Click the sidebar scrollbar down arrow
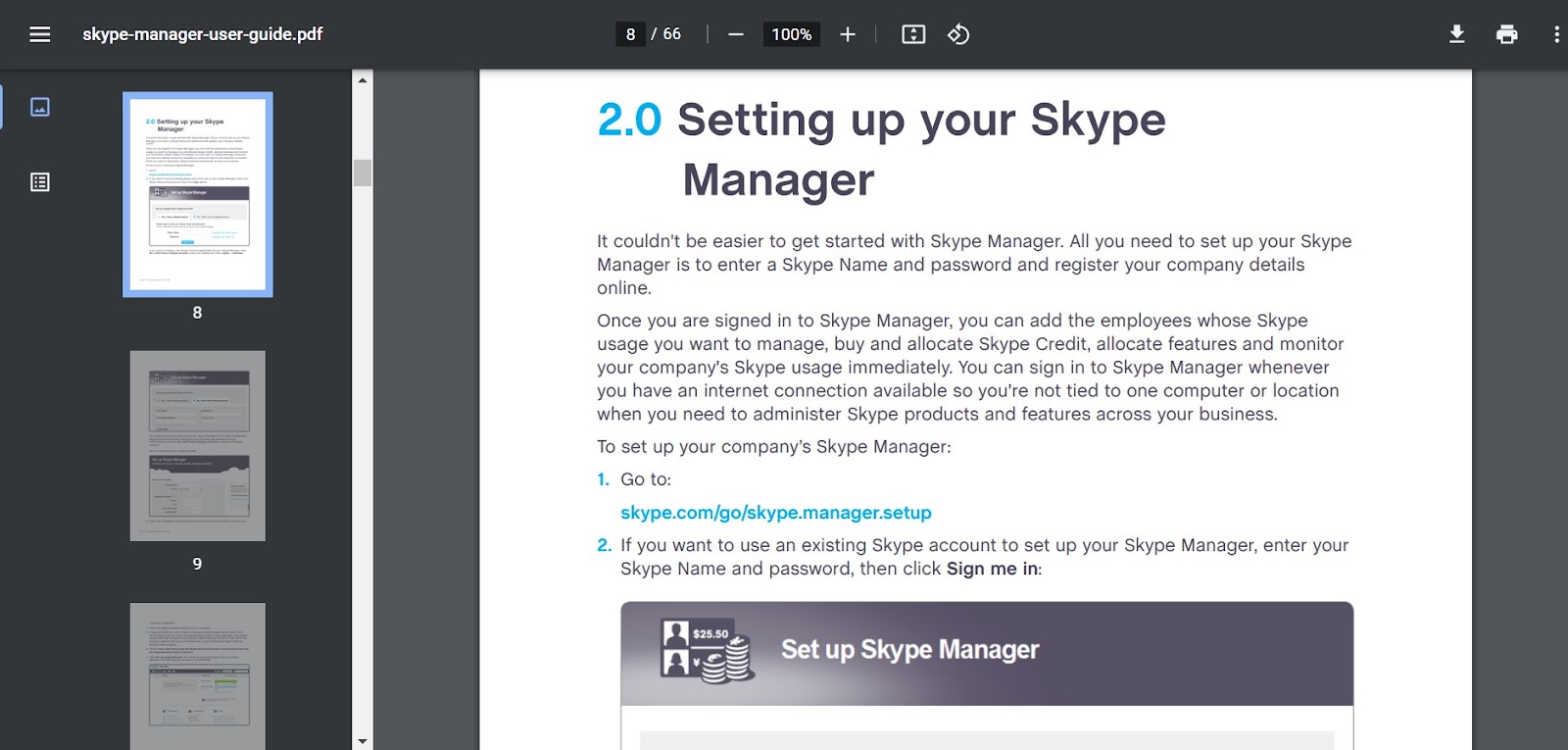Viewport: 1568px width, 750px height. pyautogui.click(x=363, y=741)
